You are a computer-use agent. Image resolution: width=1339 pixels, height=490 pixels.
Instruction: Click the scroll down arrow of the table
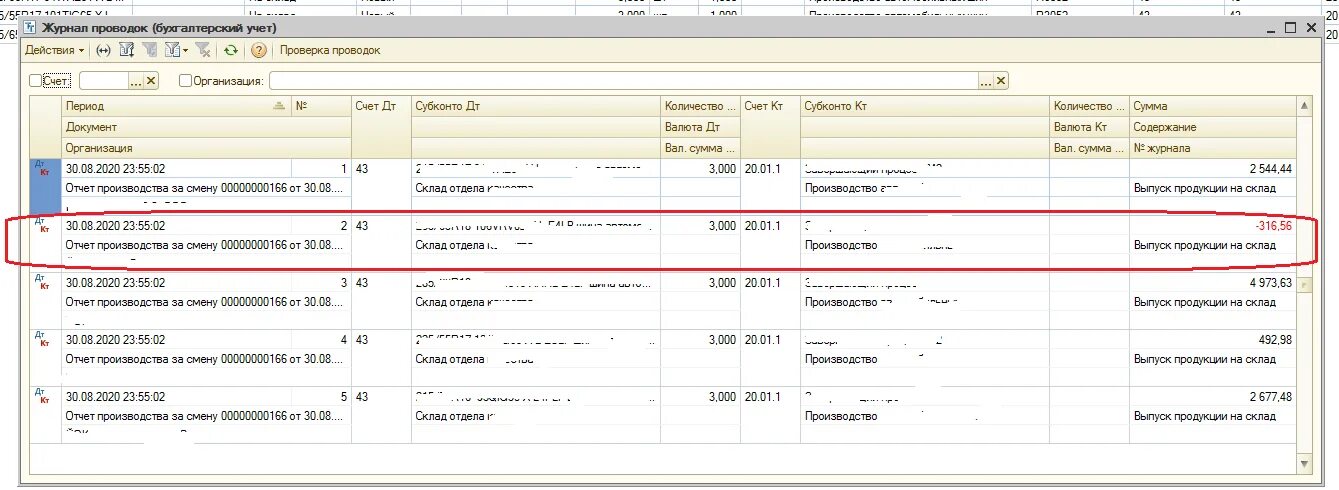[1304, 465]
